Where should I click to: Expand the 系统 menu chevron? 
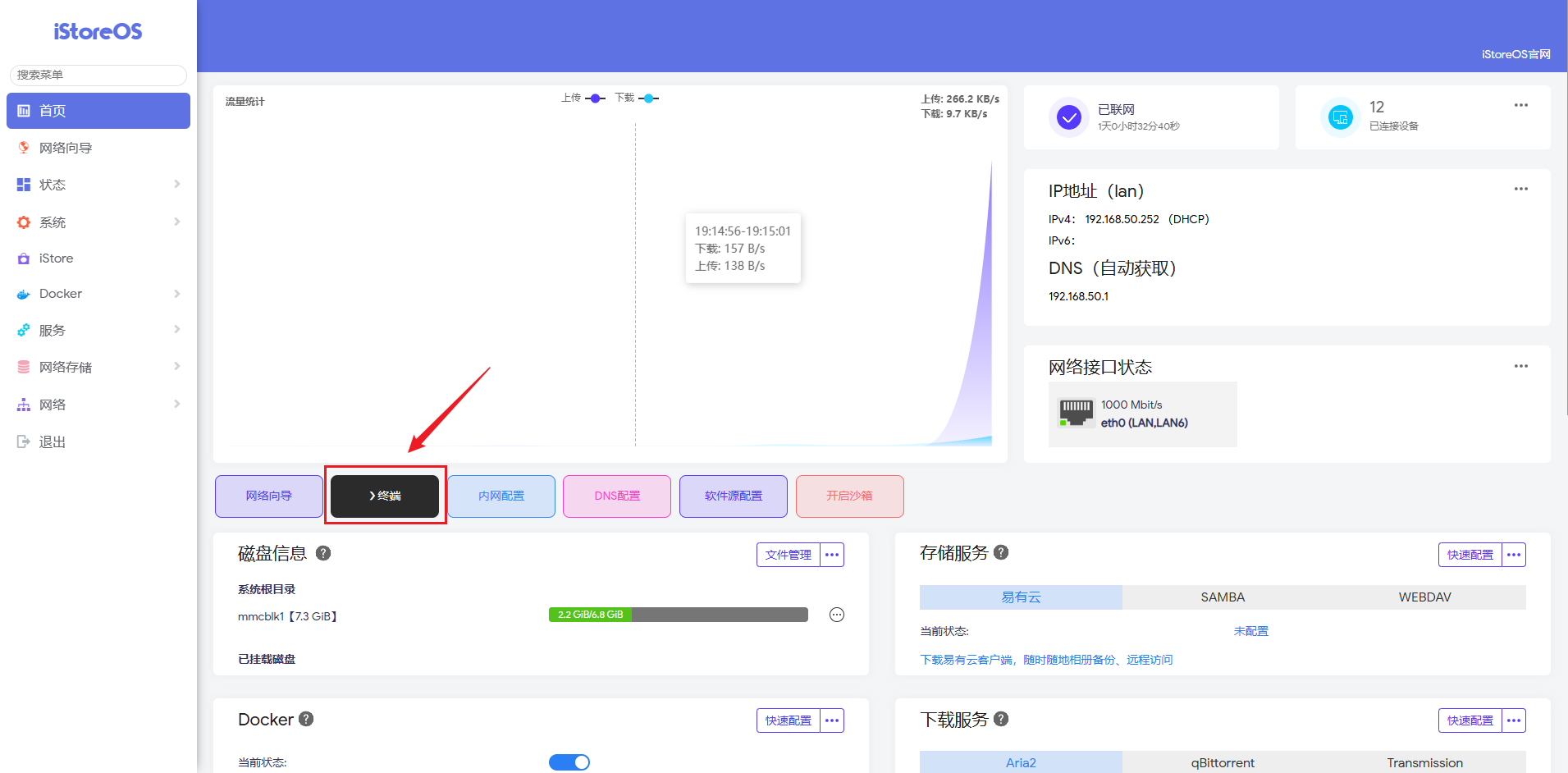coord(177,222)
